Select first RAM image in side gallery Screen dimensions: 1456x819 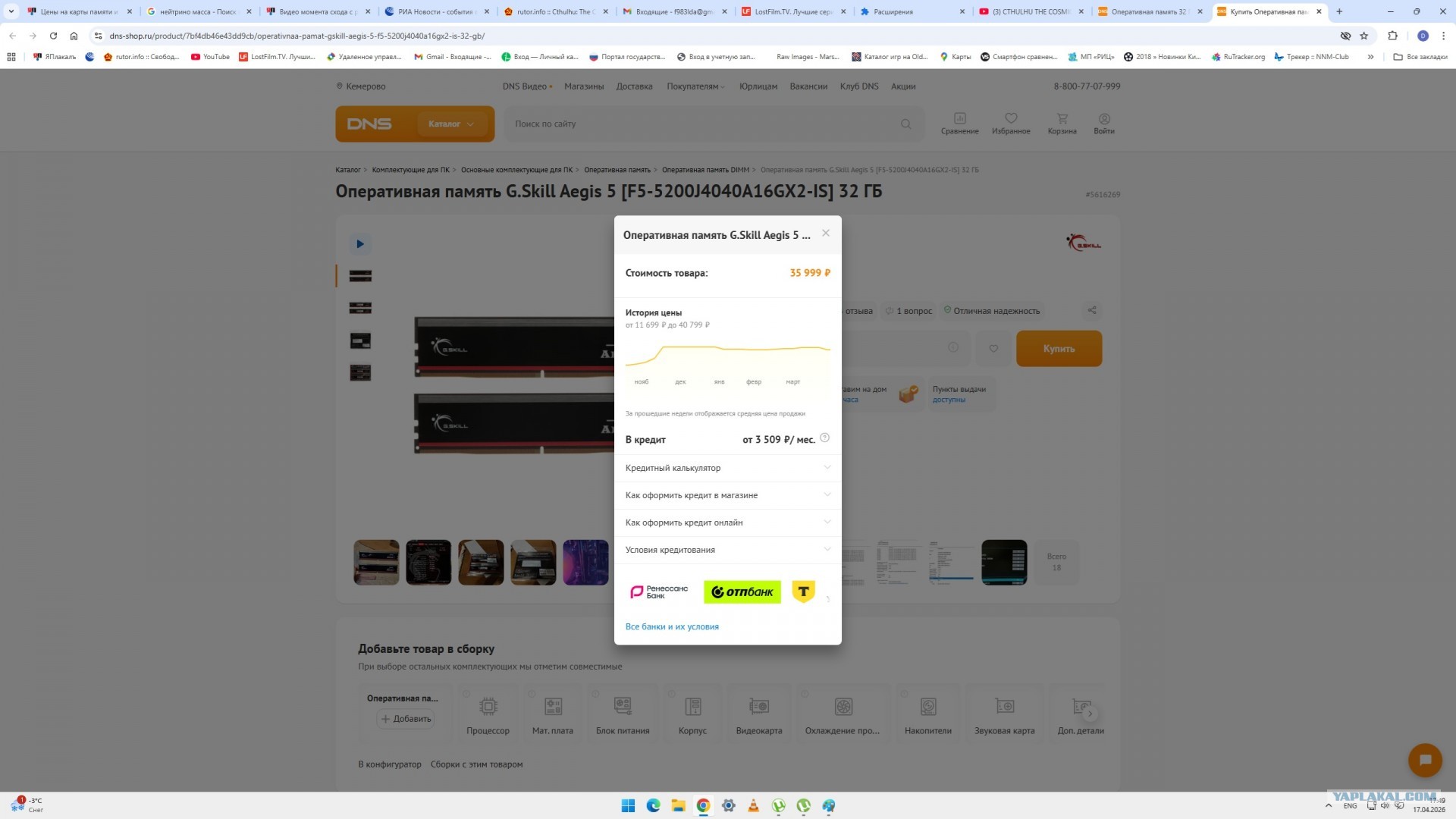360,275
